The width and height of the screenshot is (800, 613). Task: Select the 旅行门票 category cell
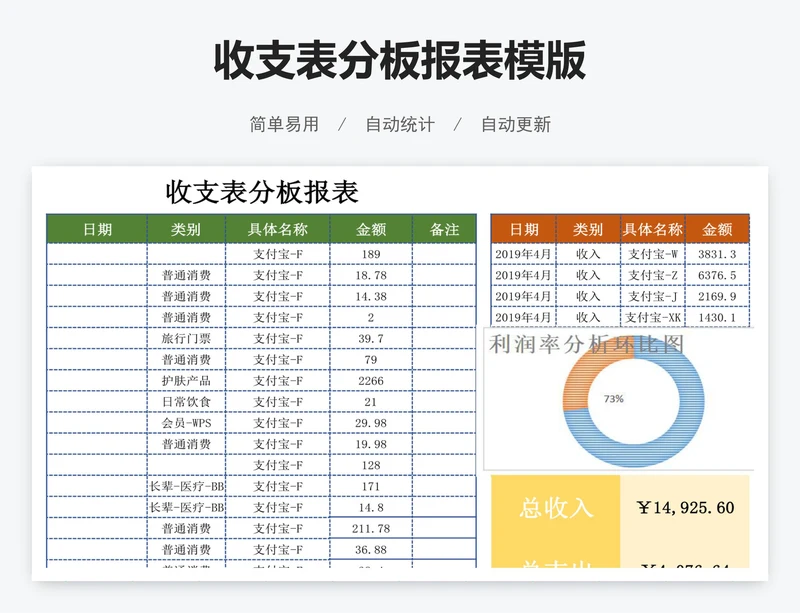pos(186,338)
